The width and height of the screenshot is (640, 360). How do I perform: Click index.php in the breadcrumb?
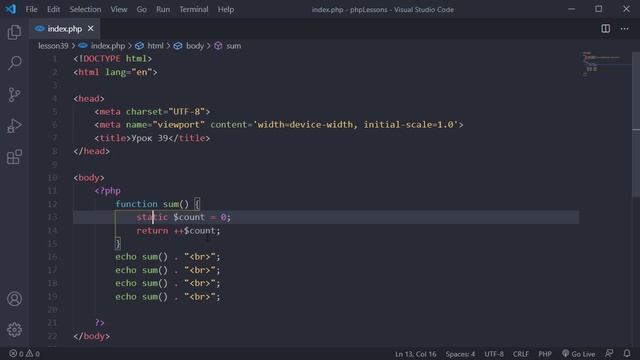tap(108, 46)
